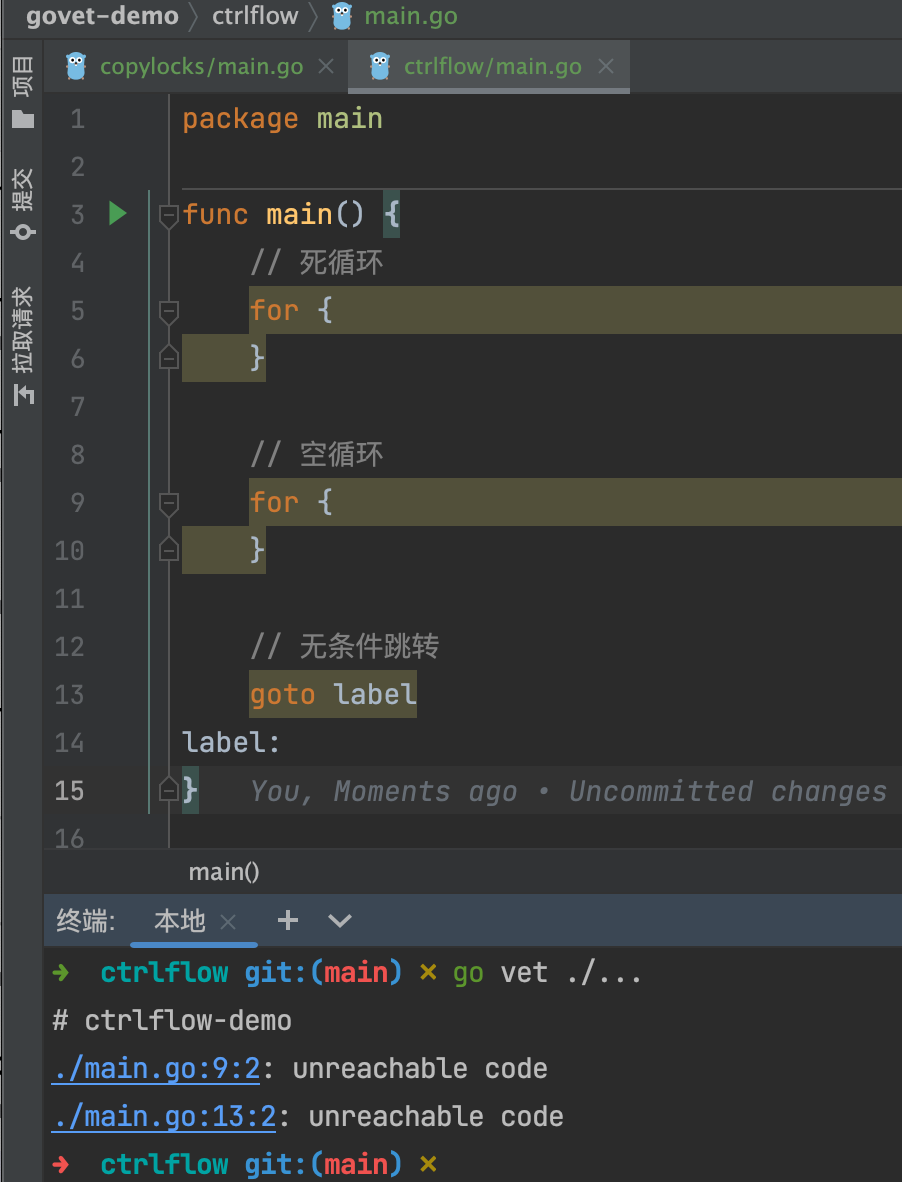Follow the ./main.go:13:2 terminal link

point(164,1116)
